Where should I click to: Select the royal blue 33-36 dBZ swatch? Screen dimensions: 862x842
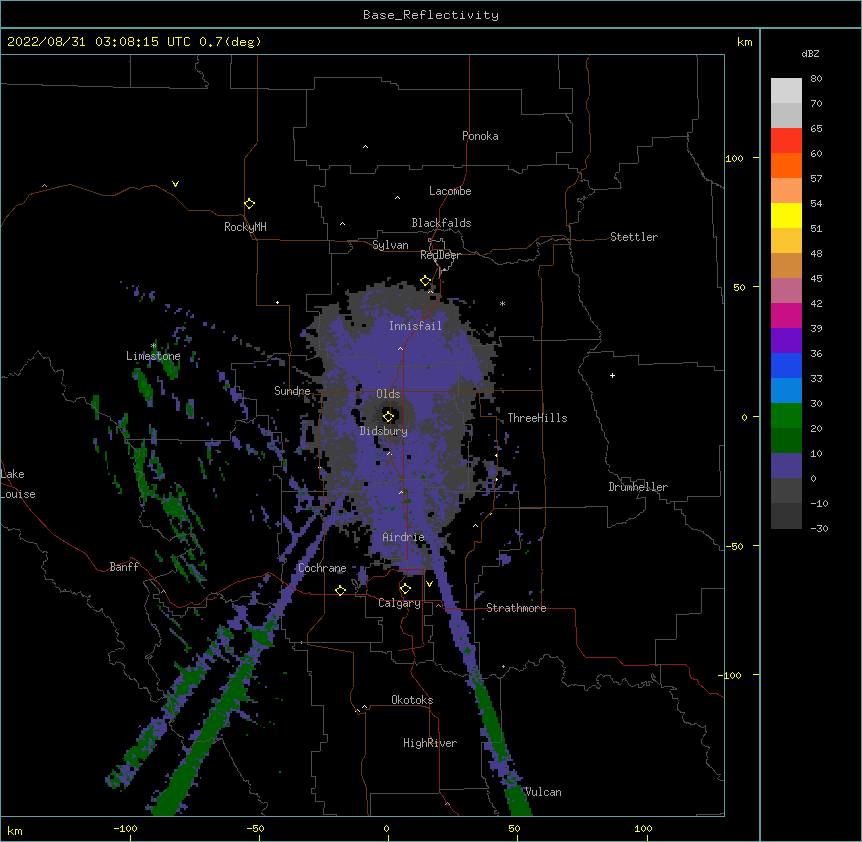786,365
